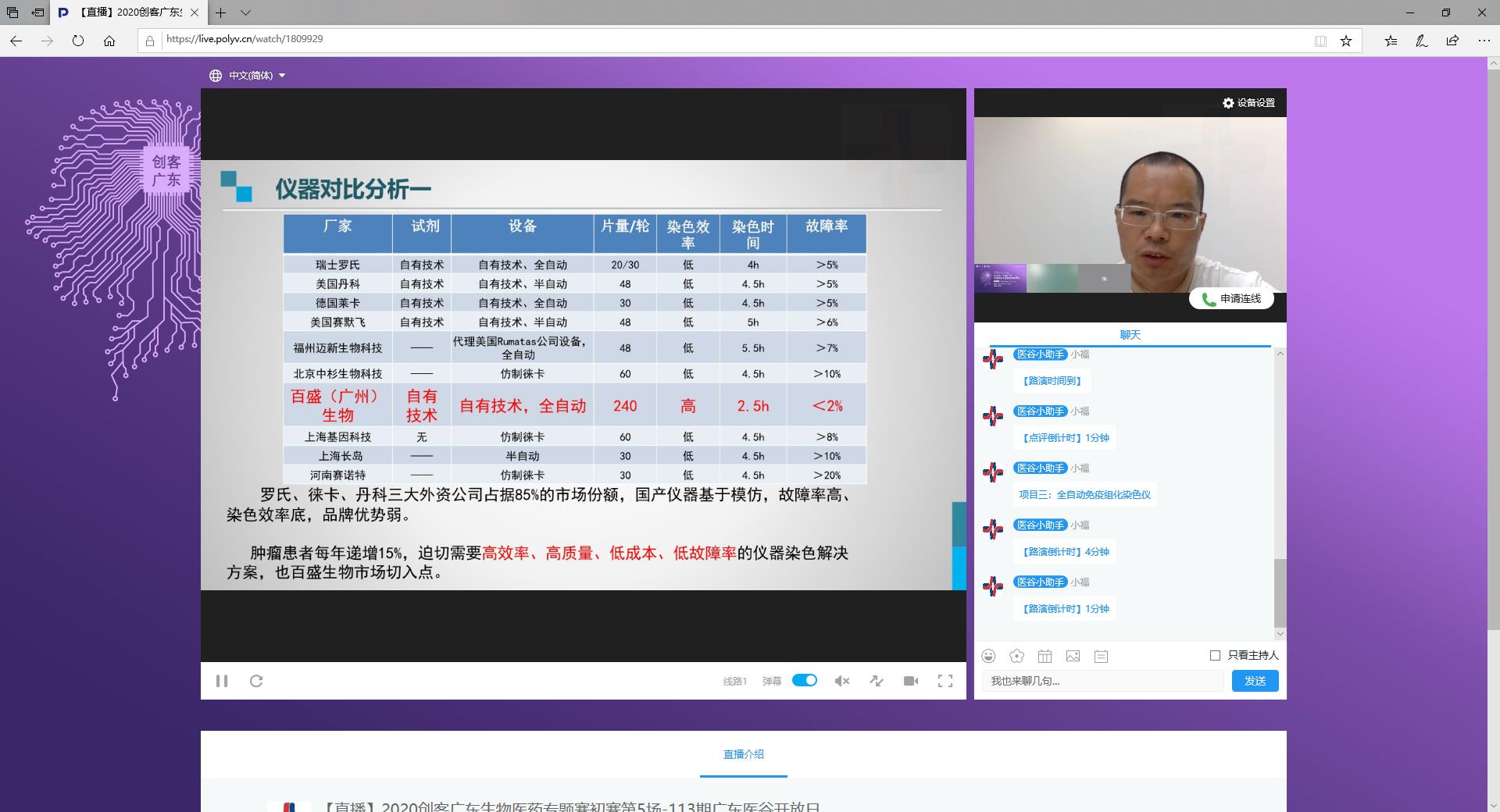Switch to the 直播介绍 tab

click(x=743, y=754)
